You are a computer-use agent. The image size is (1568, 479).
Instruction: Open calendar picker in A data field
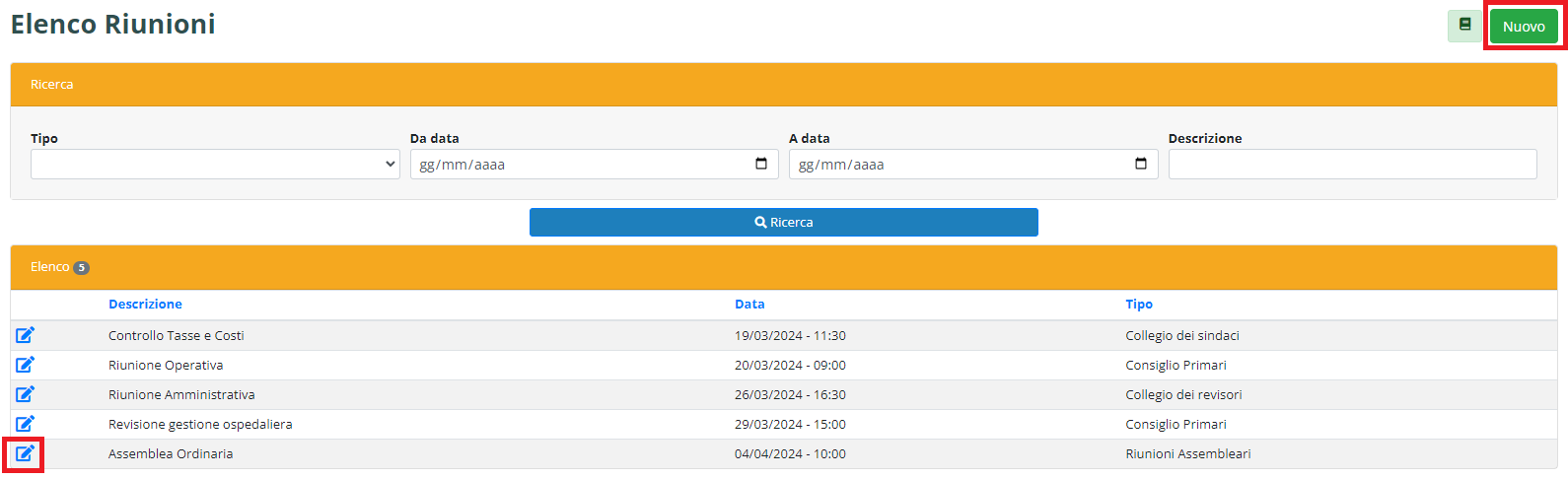click(1141, 164)
